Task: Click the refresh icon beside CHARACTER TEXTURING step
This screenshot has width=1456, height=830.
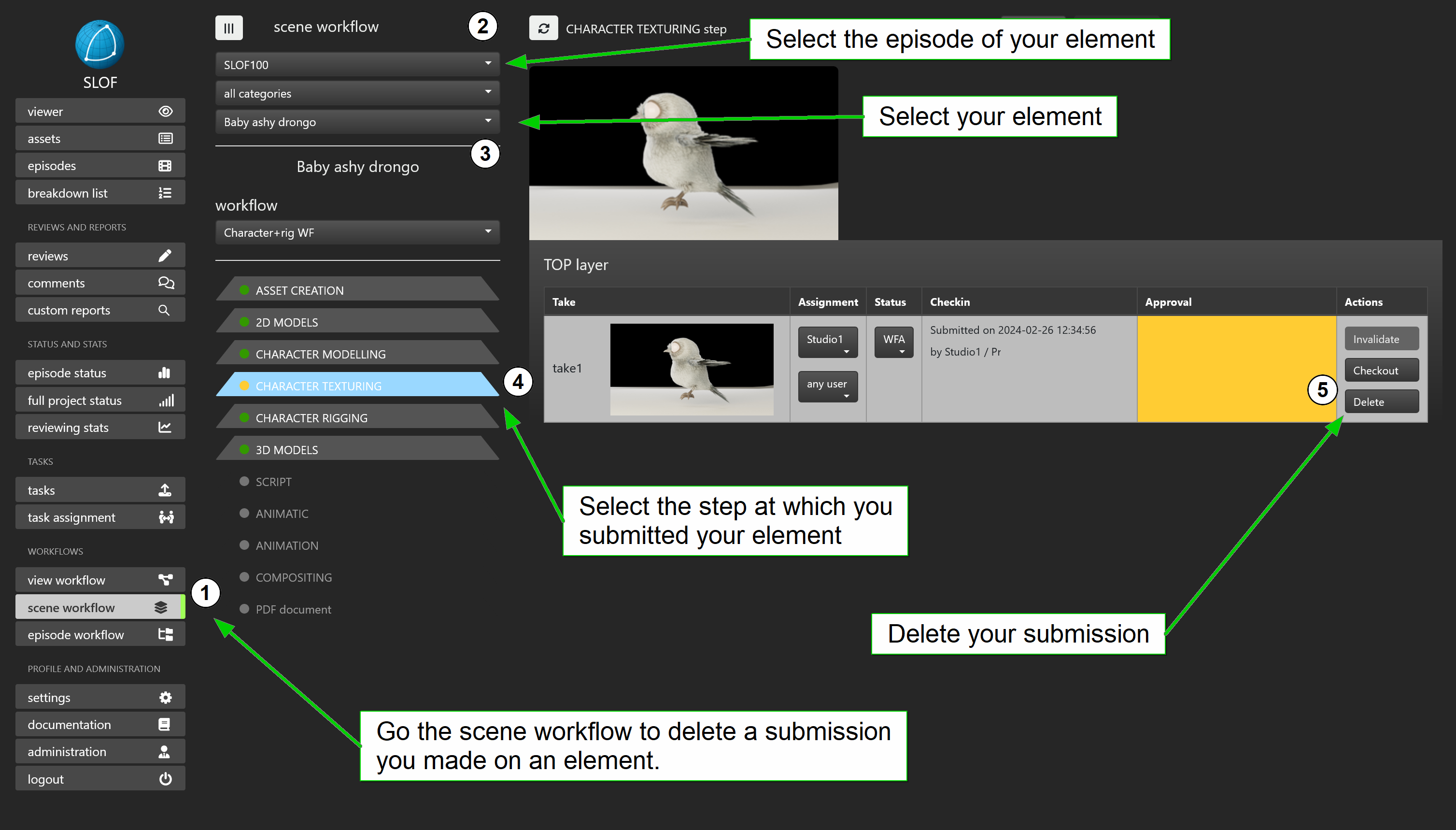Action: [543, 29]
